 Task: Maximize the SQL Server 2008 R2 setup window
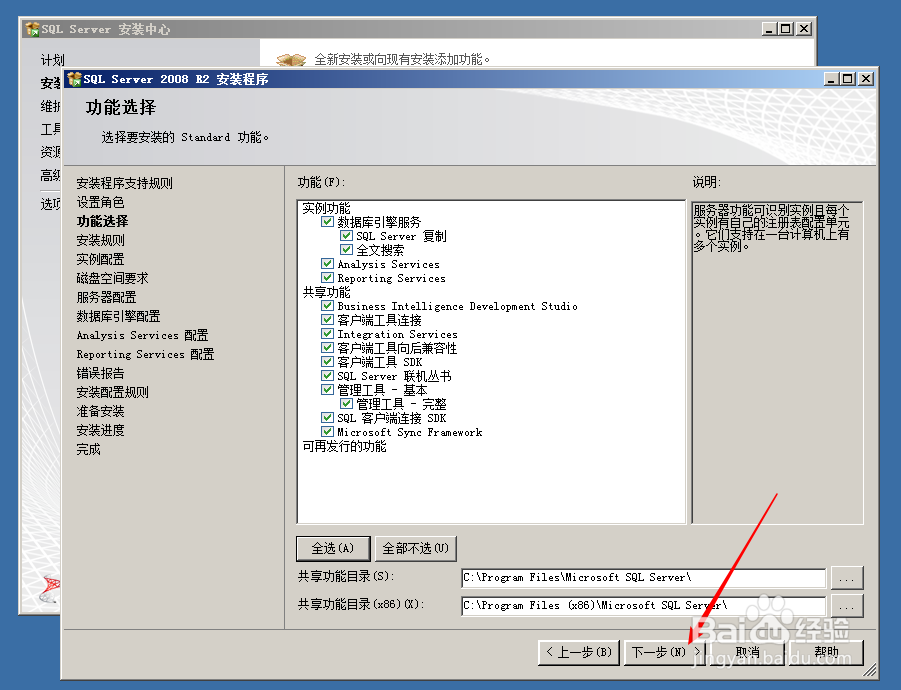click(848, 79)
